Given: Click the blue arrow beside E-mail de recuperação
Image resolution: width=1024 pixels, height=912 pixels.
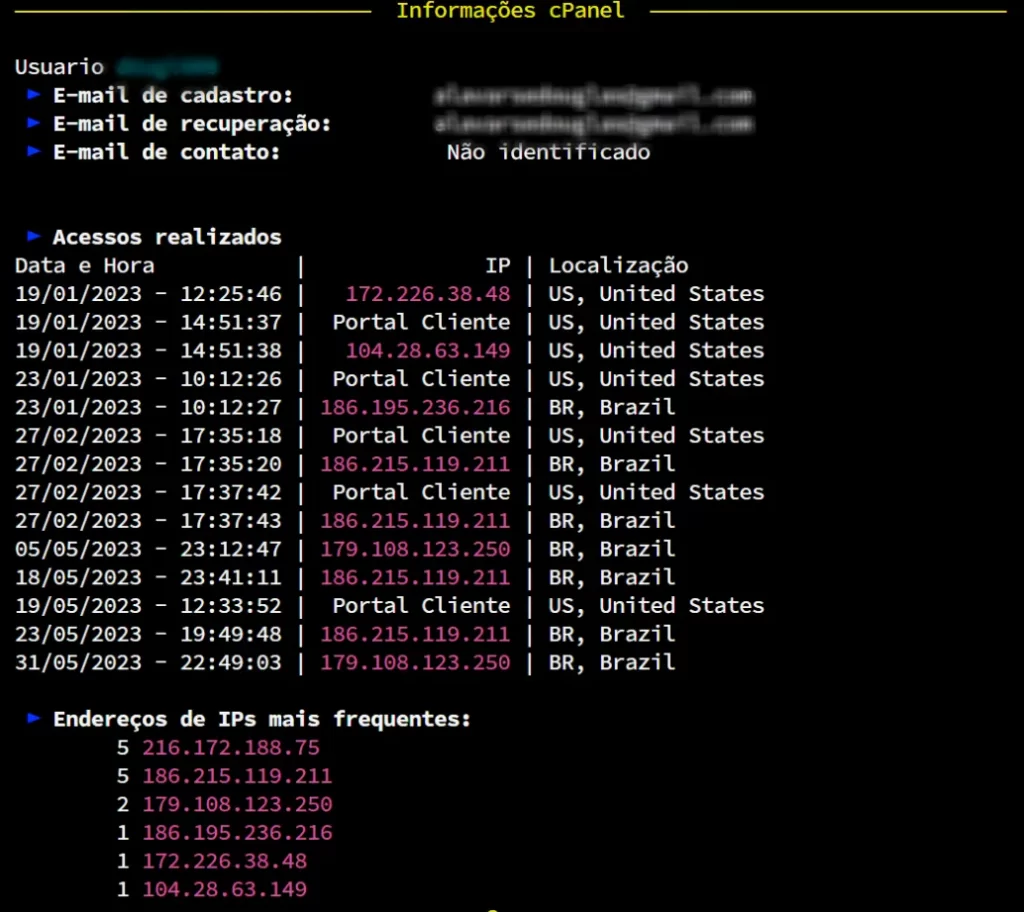Looking at the screenshot, I should coord(33,123).
